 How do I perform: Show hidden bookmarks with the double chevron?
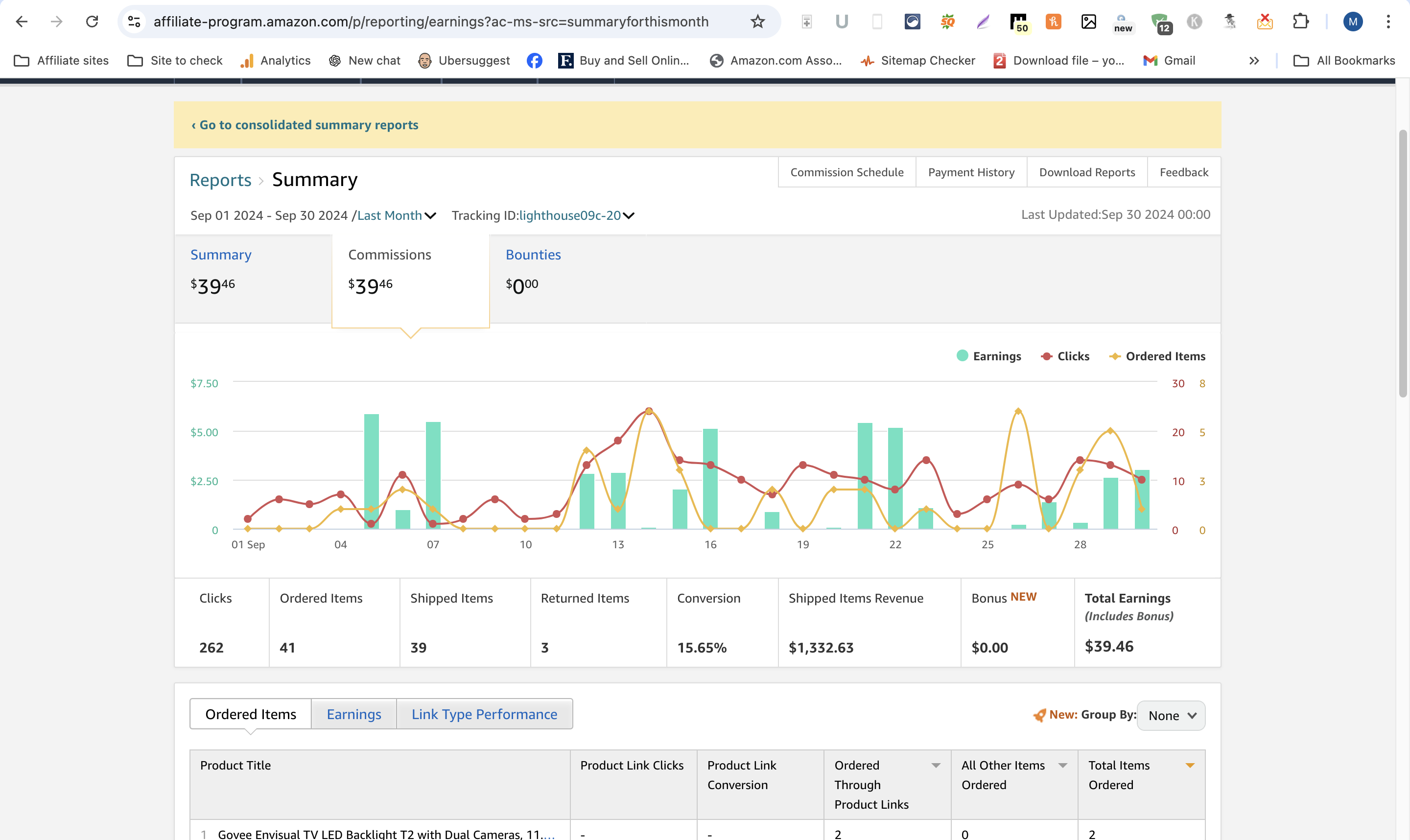pyautogui.click(x=1254, y=61)
